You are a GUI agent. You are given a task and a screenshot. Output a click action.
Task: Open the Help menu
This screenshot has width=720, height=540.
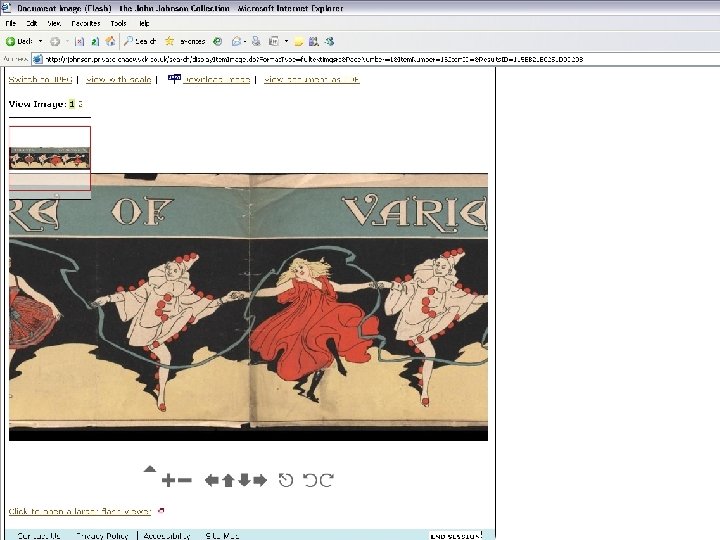[x=144, y=23]
